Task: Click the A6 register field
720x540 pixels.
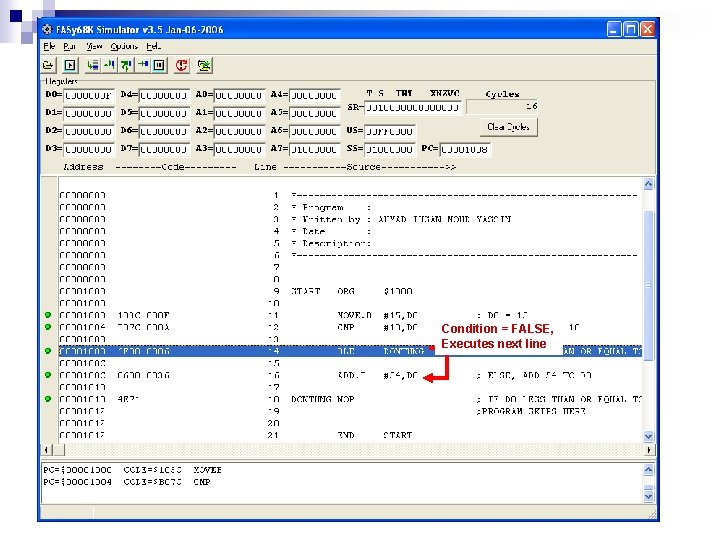Action: click(315, 131)
